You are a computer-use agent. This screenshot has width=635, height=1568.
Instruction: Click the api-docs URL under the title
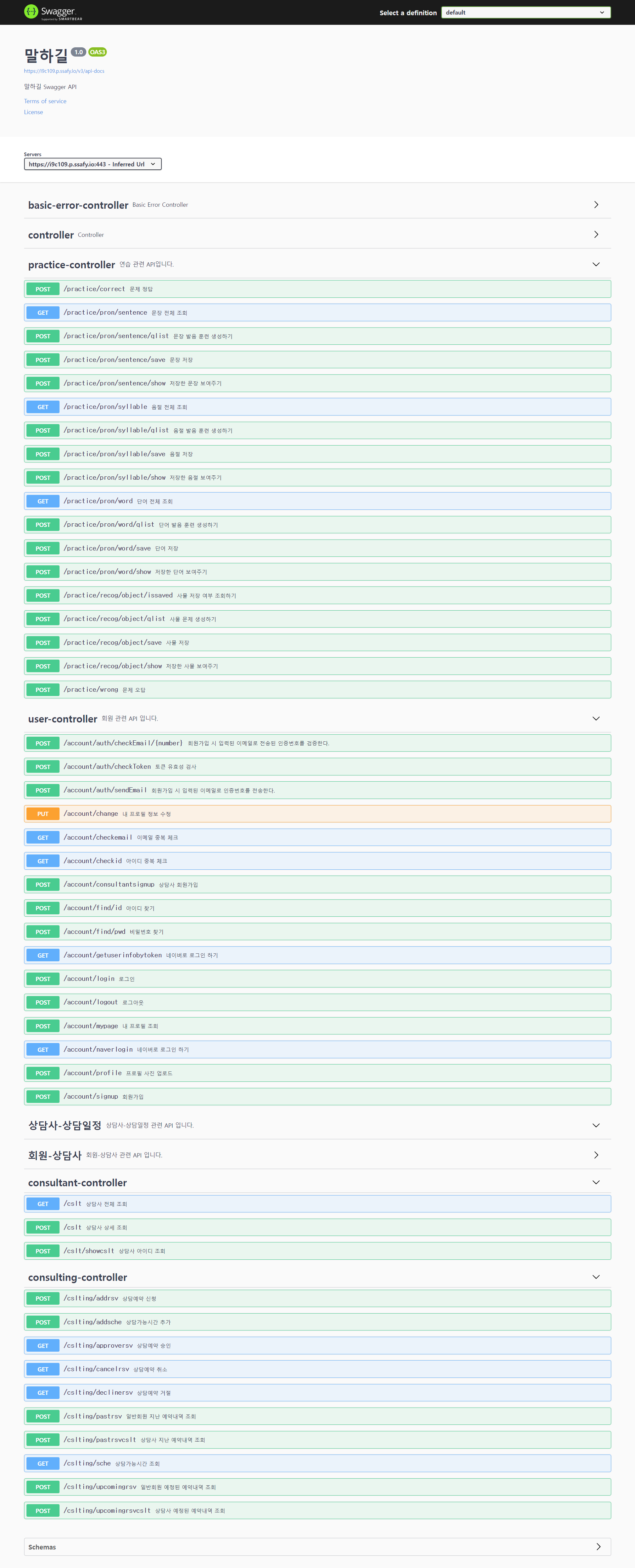point(63,70)
